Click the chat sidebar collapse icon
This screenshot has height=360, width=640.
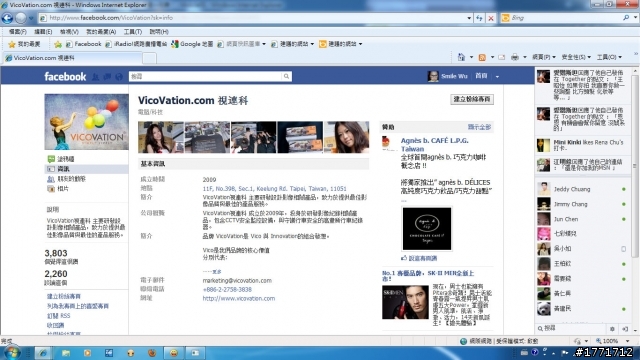625,329
